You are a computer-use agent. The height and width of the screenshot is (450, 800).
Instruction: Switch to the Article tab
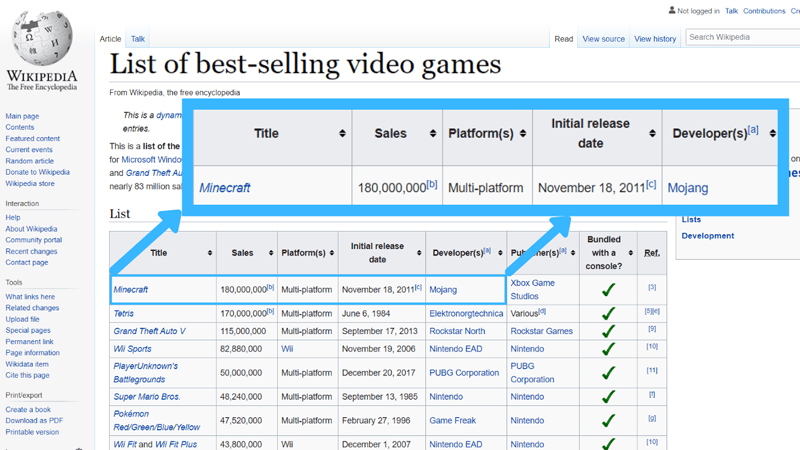click(x=110, y=39)
